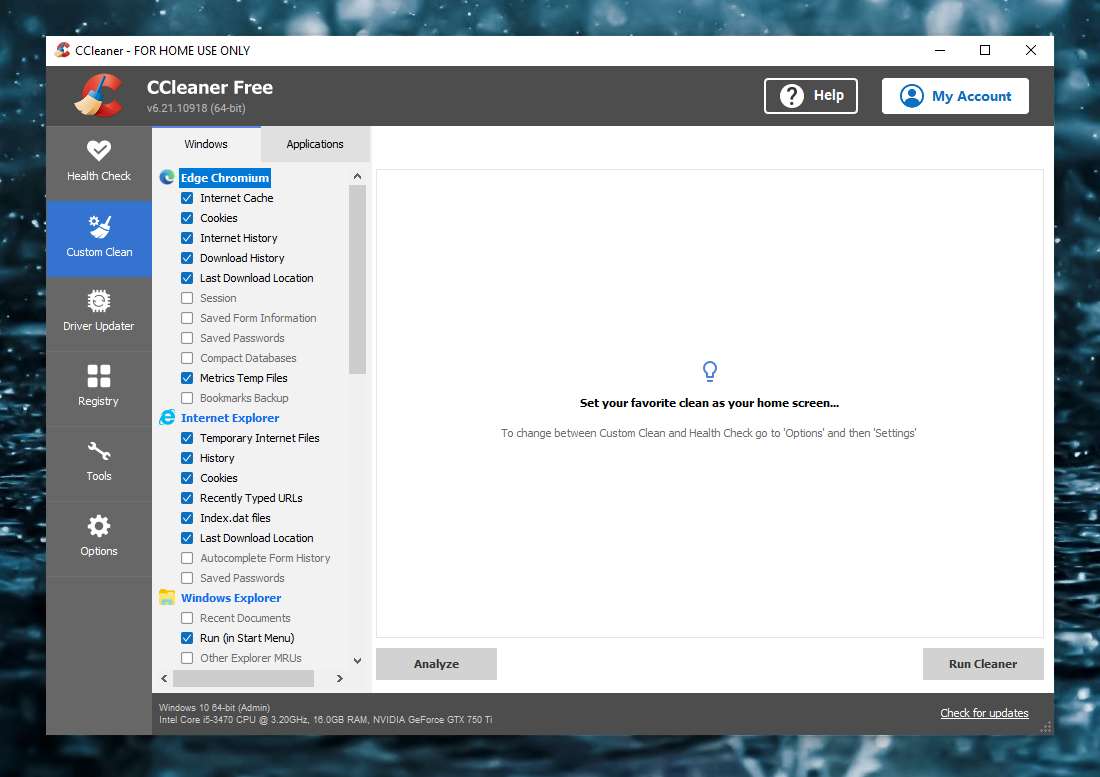Enable Other Explorer MRUs checkbox
The width and height of the screenshot is (1100, 777).
point(187,658)
